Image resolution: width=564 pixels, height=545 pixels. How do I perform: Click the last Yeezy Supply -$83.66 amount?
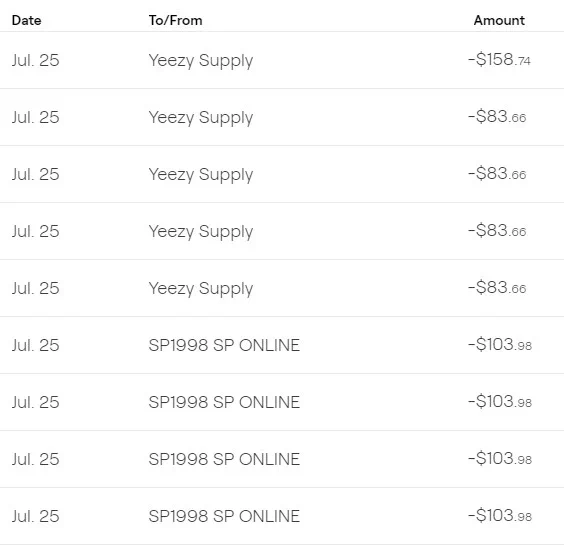(497, 287)
